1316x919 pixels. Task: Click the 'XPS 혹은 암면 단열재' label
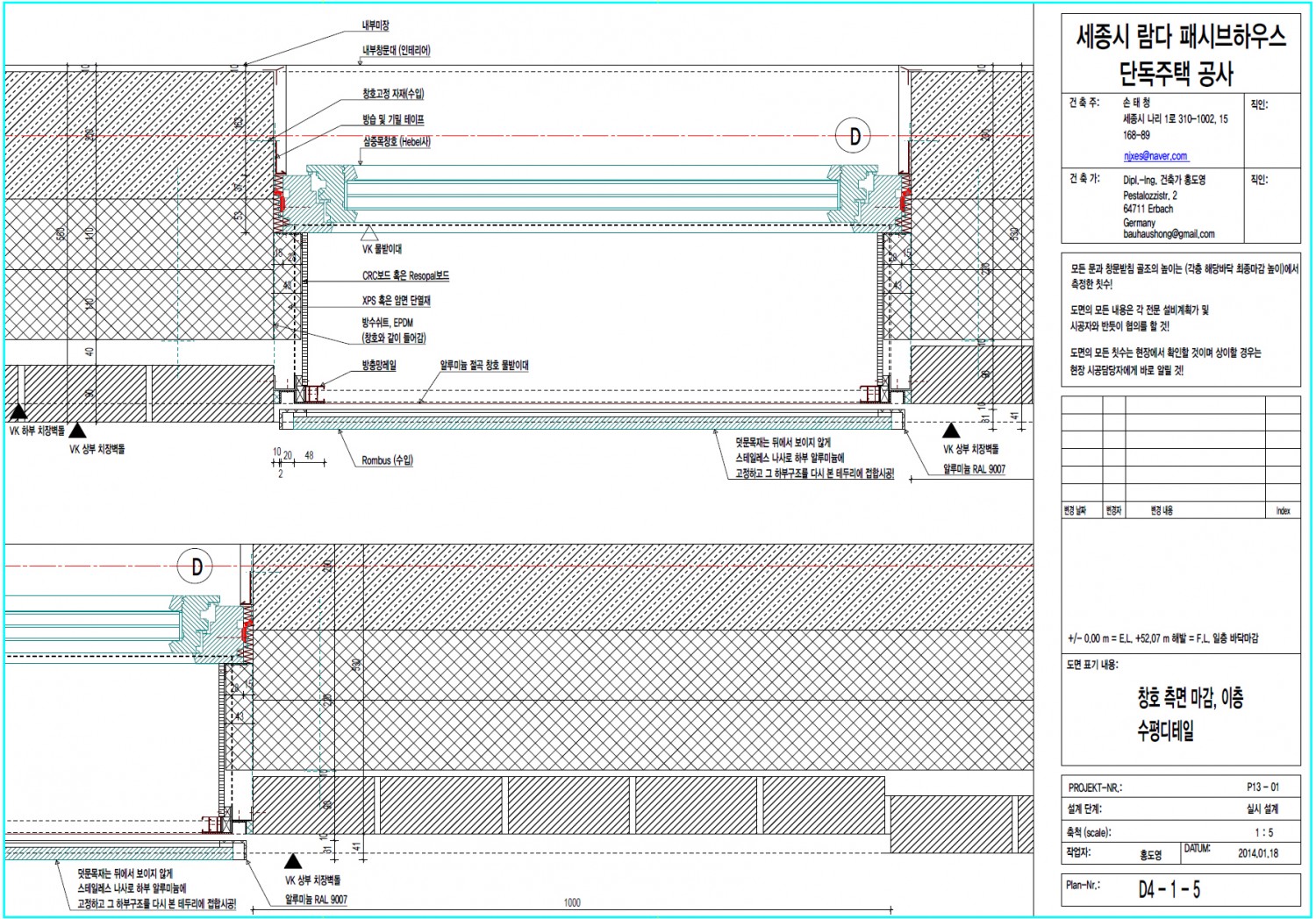pyautogui.click(x=397, y=300)
